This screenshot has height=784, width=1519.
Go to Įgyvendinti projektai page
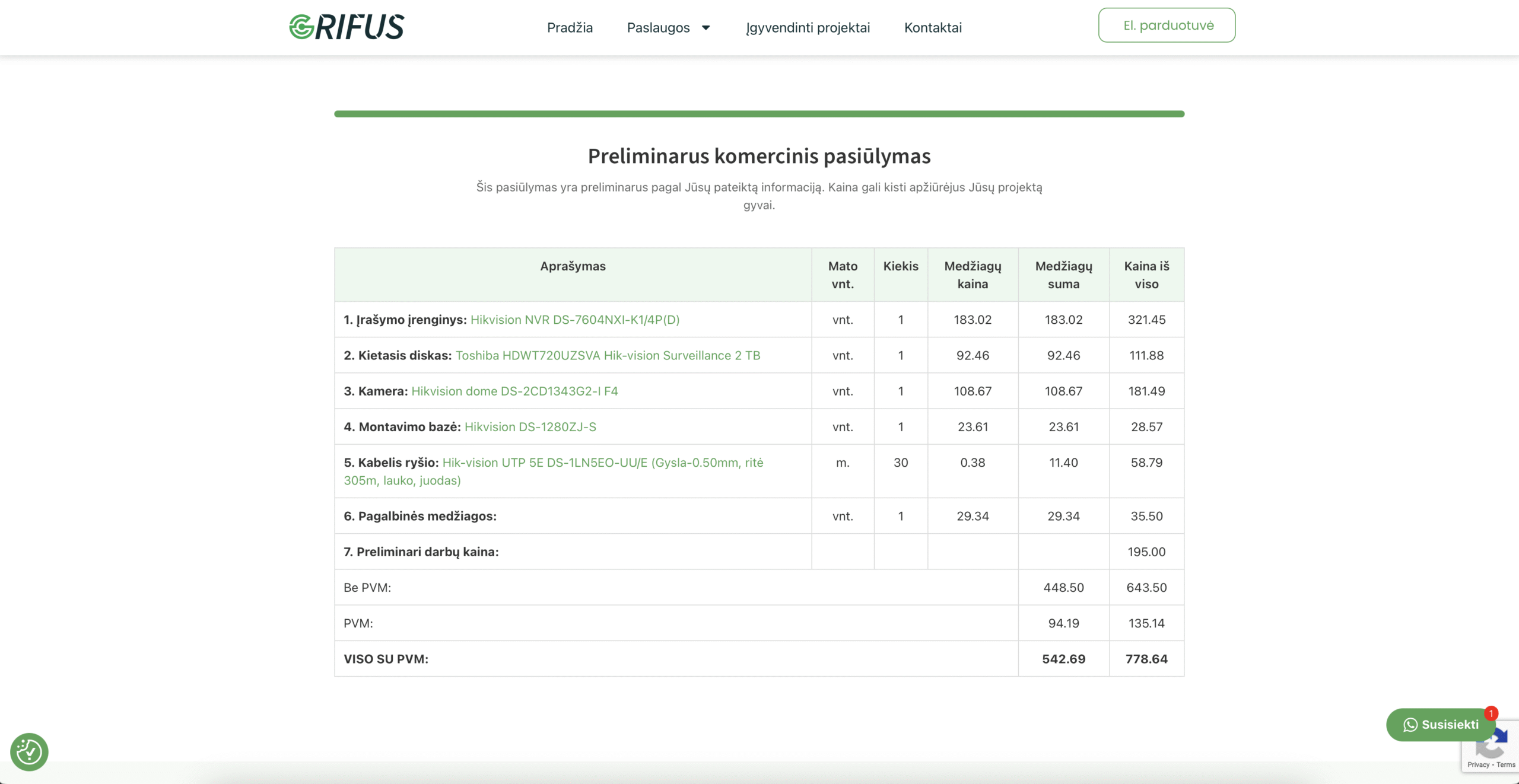coord(808,28)
